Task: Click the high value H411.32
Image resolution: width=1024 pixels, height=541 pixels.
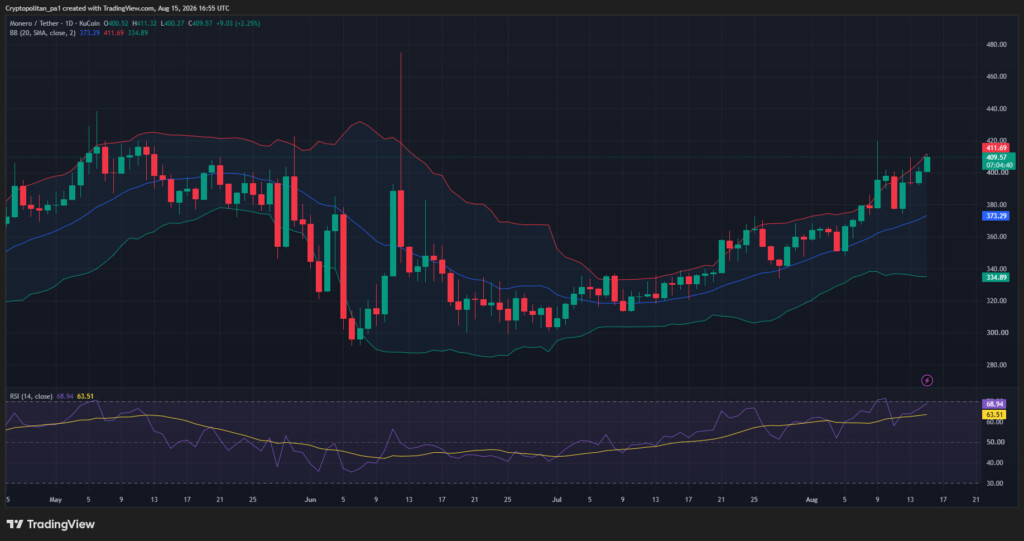Action: click(144, 24)
